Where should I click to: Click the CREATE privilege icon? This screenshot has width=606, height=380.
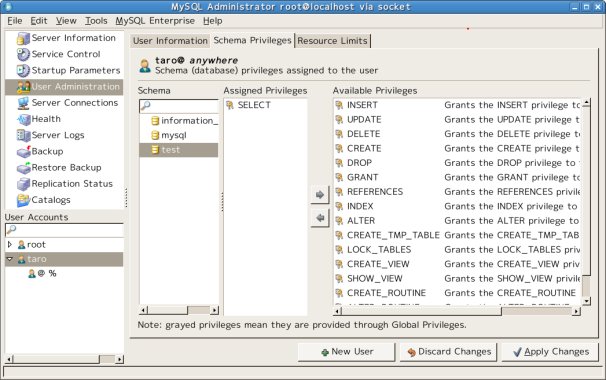339,148
